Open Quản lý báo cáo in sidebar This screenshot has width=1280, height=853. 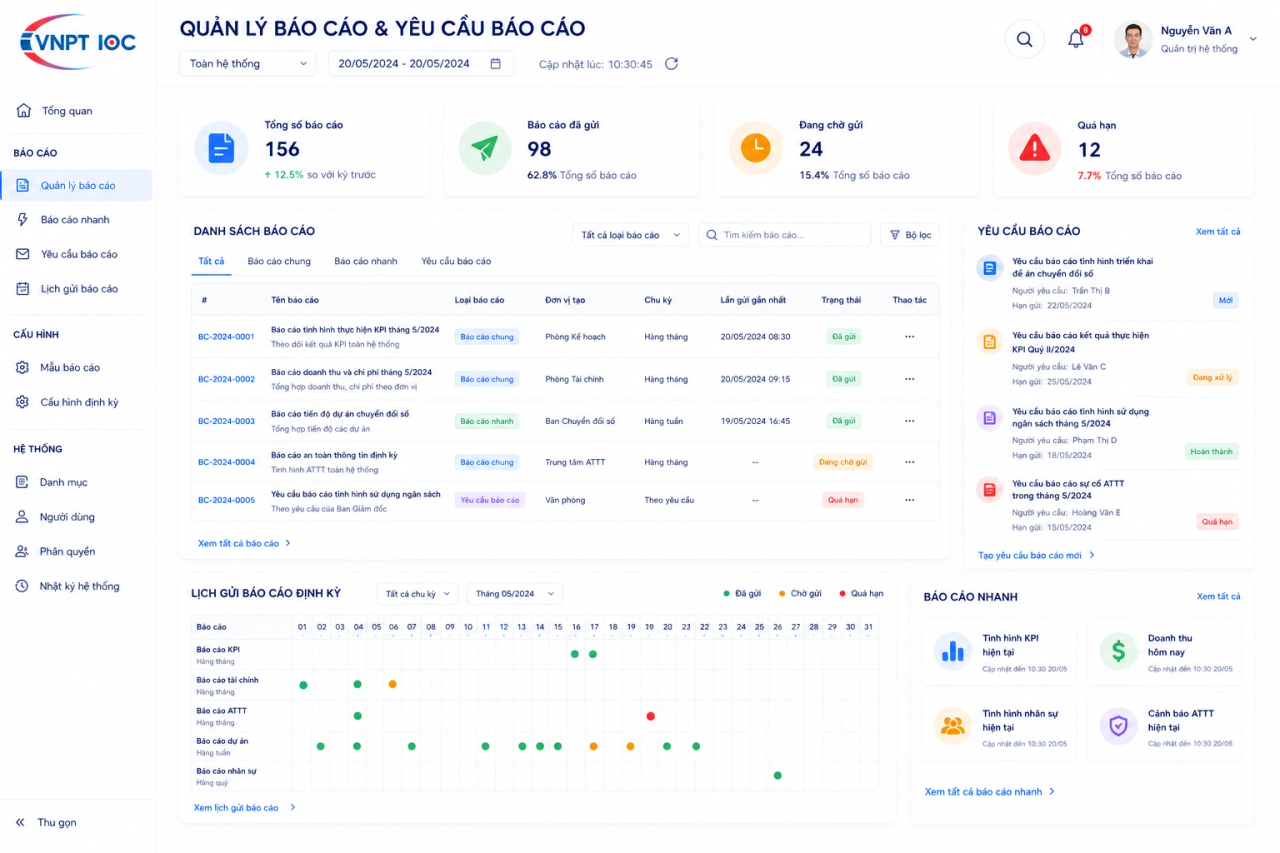78,185
